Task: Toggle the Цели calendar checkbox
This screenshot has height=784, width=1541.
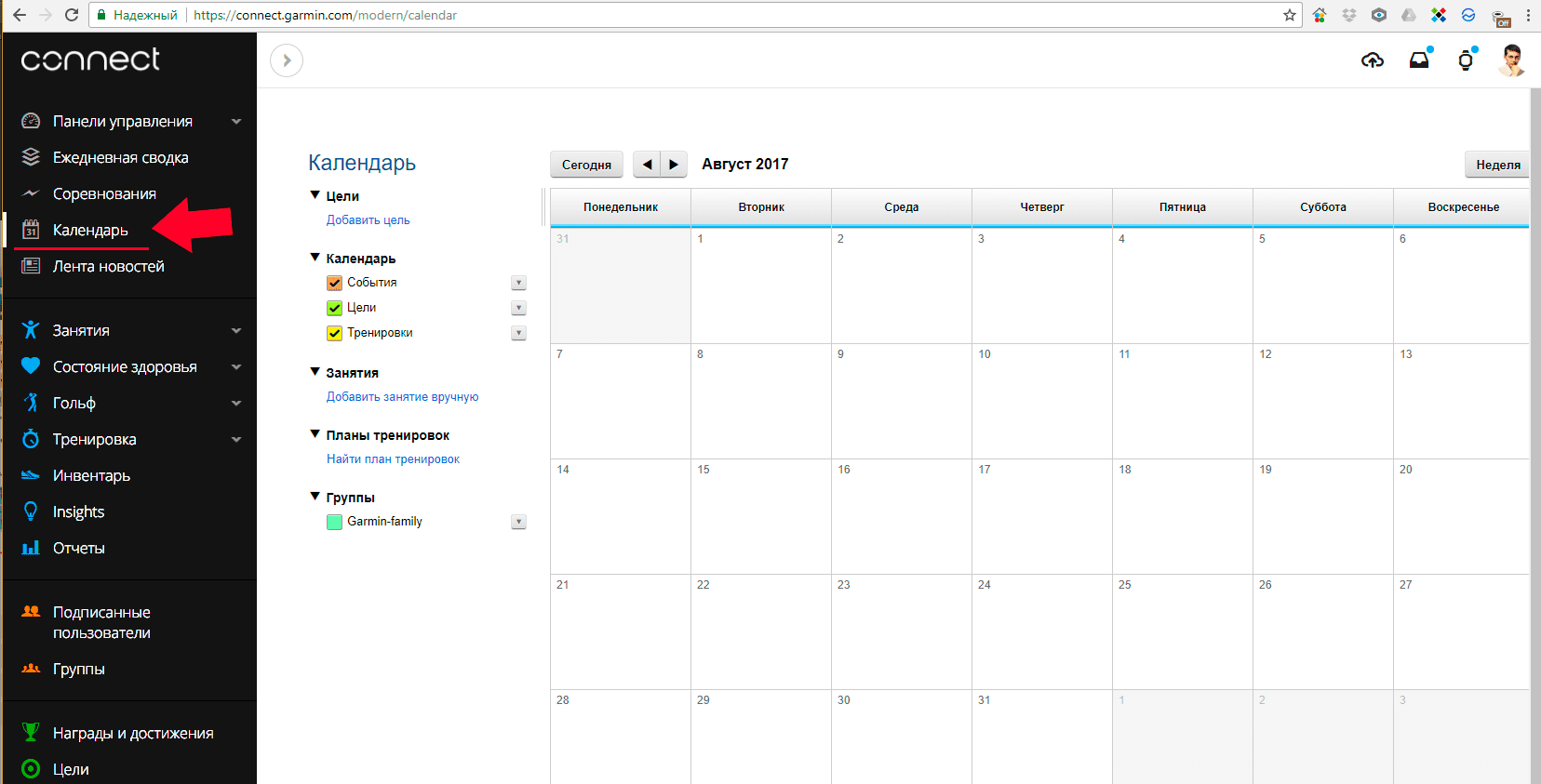Action: tap(334, 308)
